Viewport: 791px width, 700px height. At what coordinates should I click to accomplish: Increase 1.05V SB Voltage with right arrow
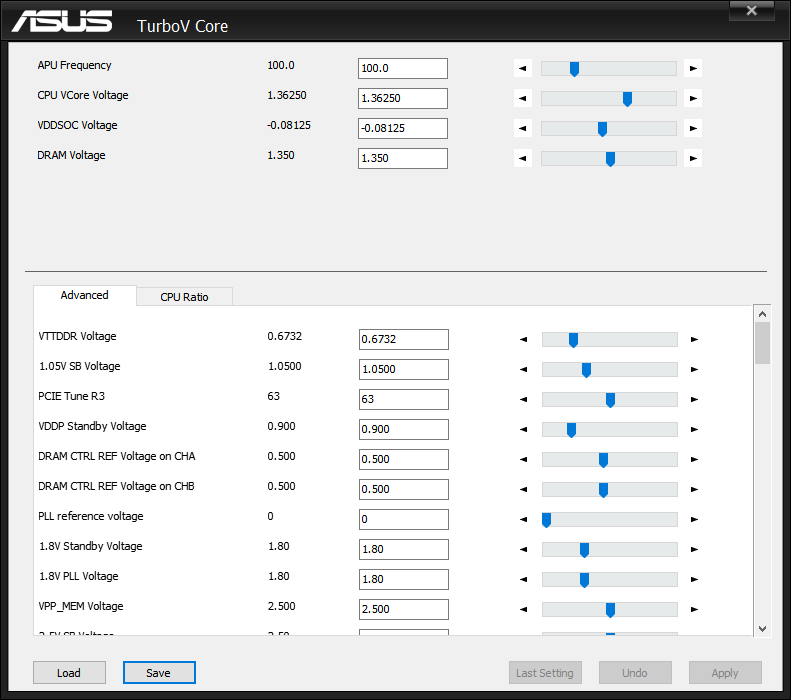[694, 369]
